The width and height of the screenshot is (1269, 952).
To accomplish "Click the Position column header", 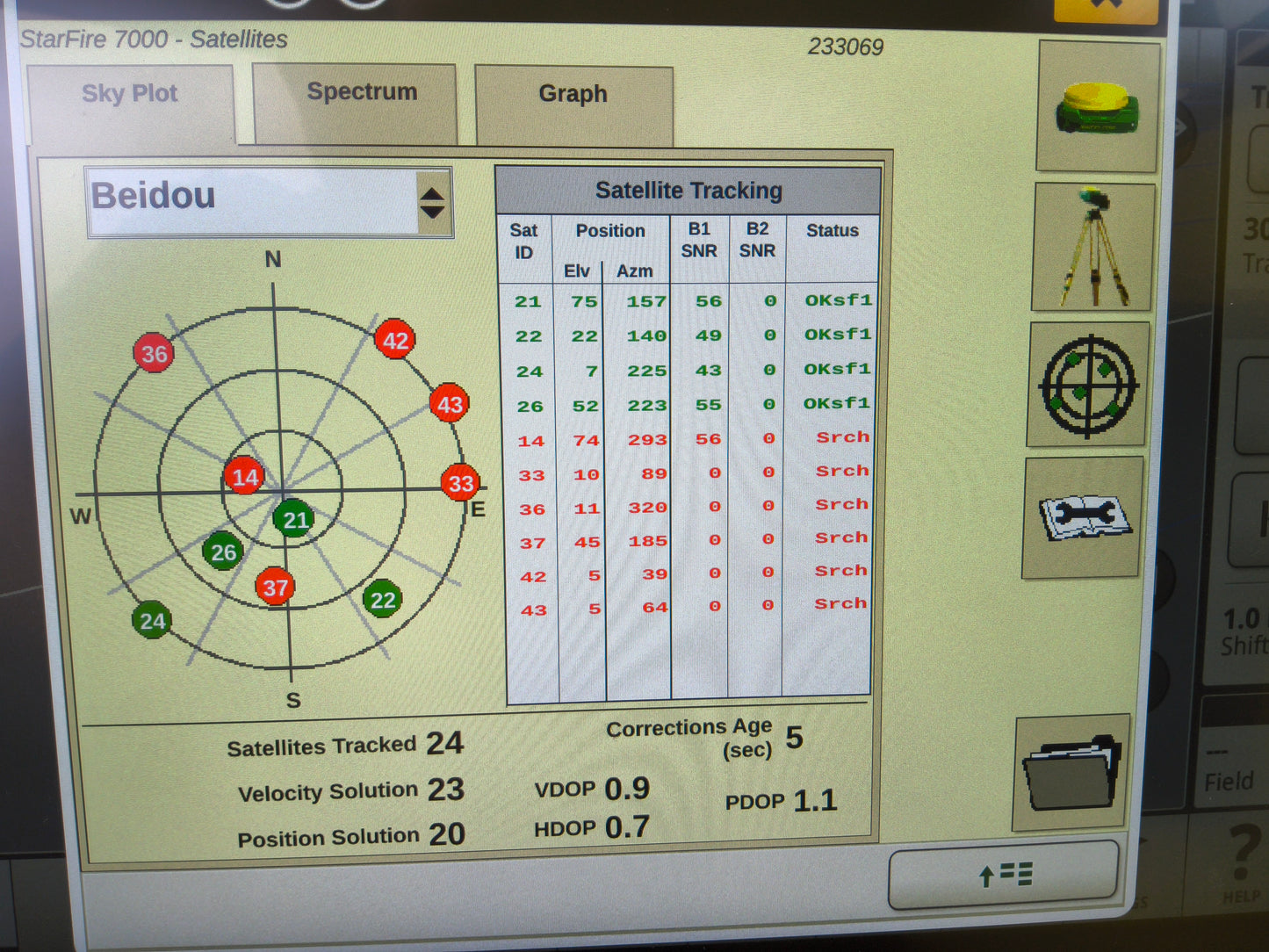I will click(x=610, y=231).
